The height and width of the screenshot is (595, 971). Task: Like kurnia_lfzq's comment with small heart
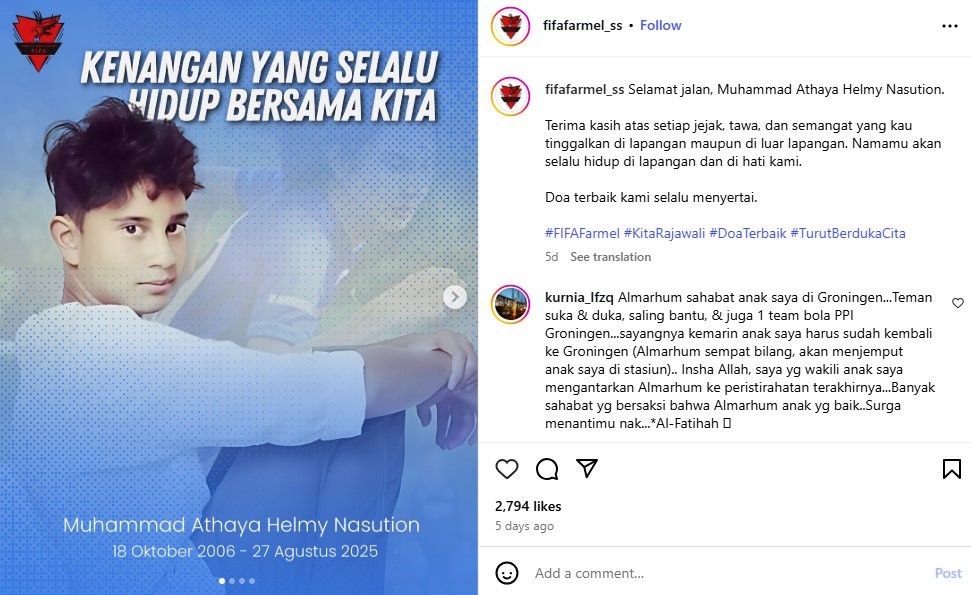957,303
